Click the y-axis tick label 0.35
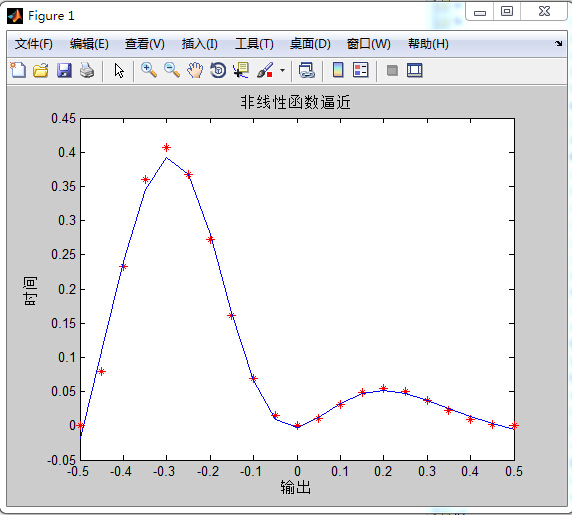Screen dimensions: 572x515 [x=63, y=186]
